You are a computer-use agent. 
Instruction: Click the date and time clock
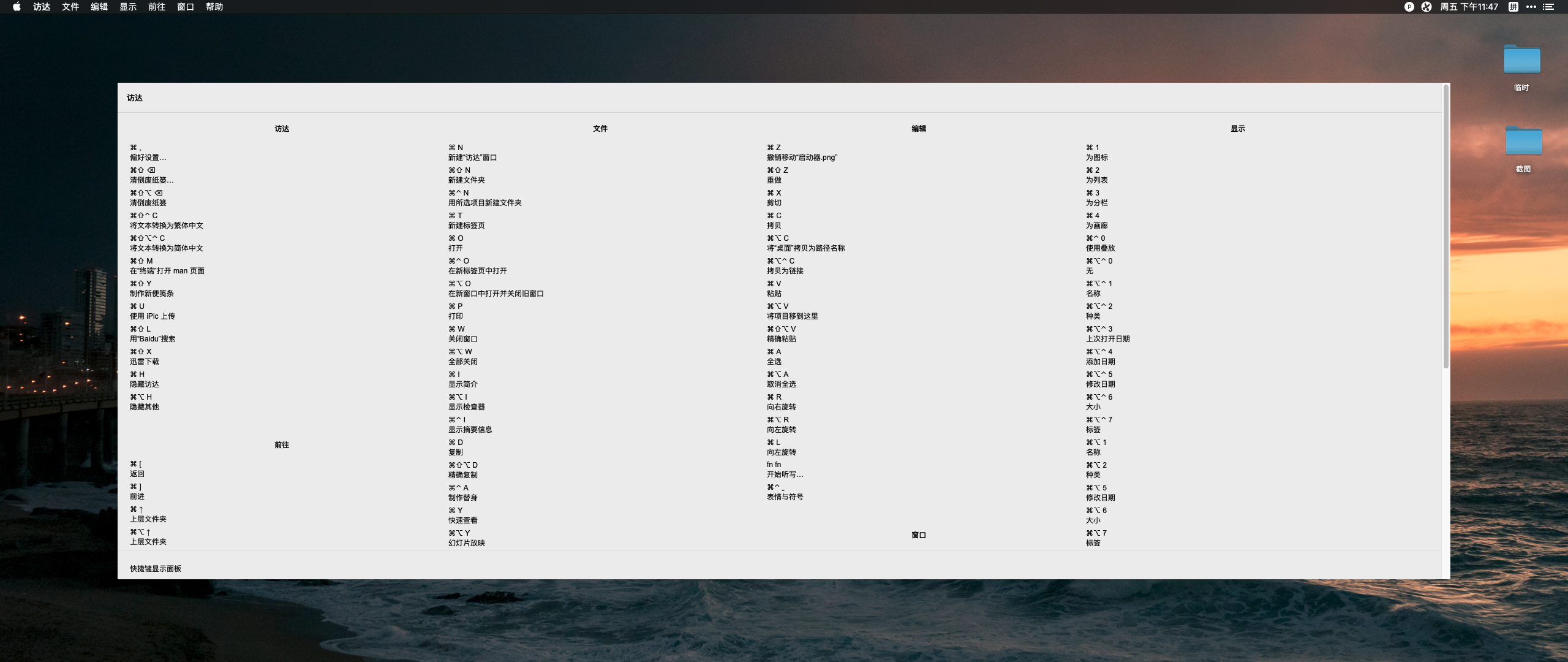tap(1469, 7)
